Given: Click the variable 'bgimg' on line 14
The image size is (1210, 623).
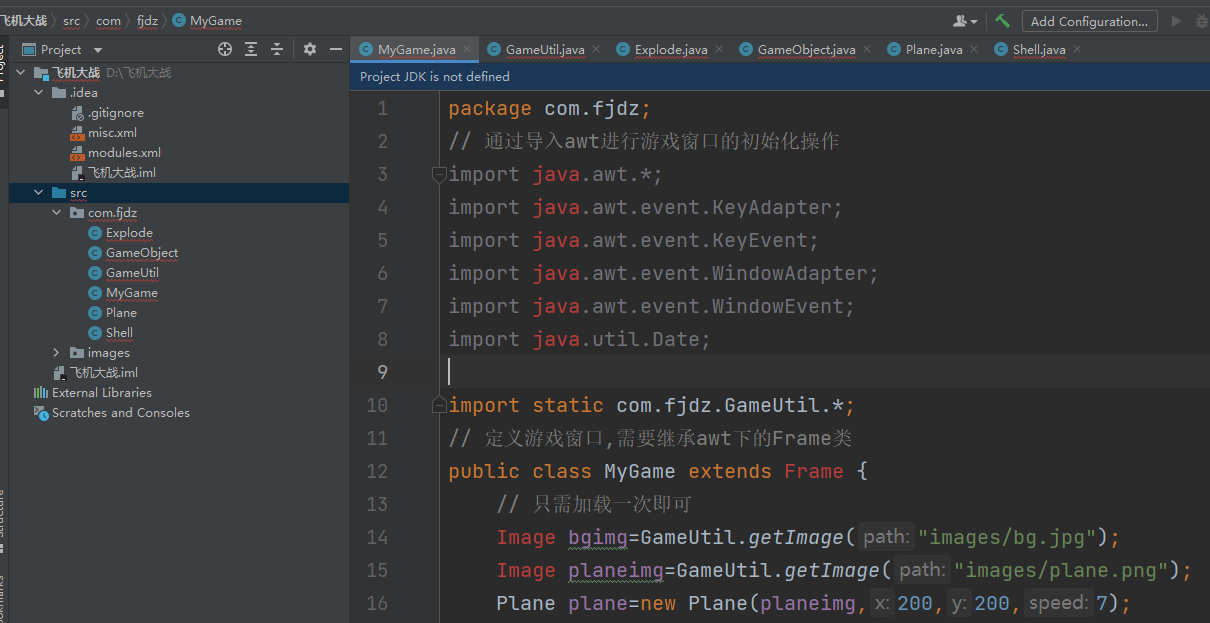Looking at the screenshot, I should point(599,537).
